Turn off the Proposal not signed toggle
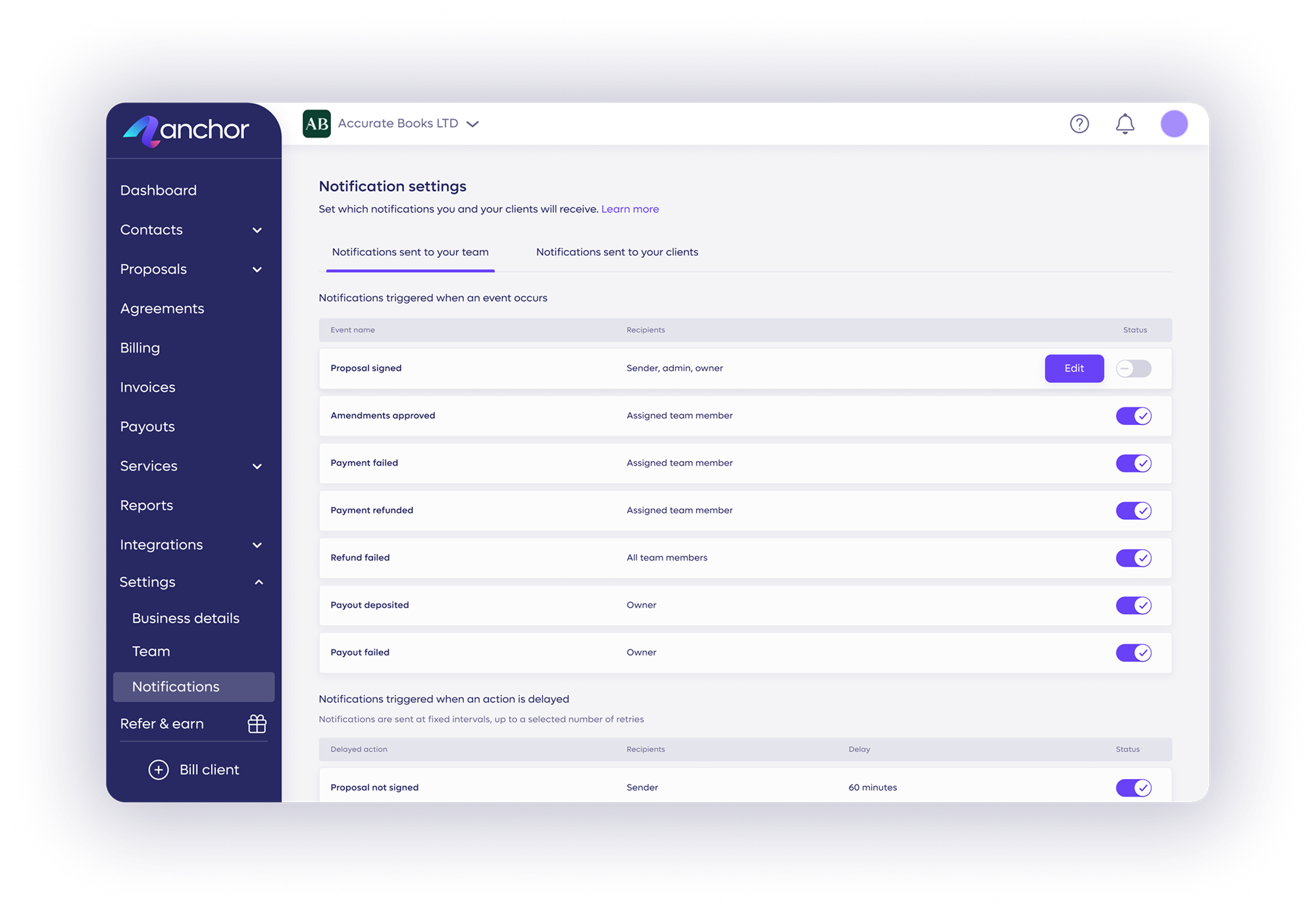This screenshot has width=1316, height=912. (1134, 788)
